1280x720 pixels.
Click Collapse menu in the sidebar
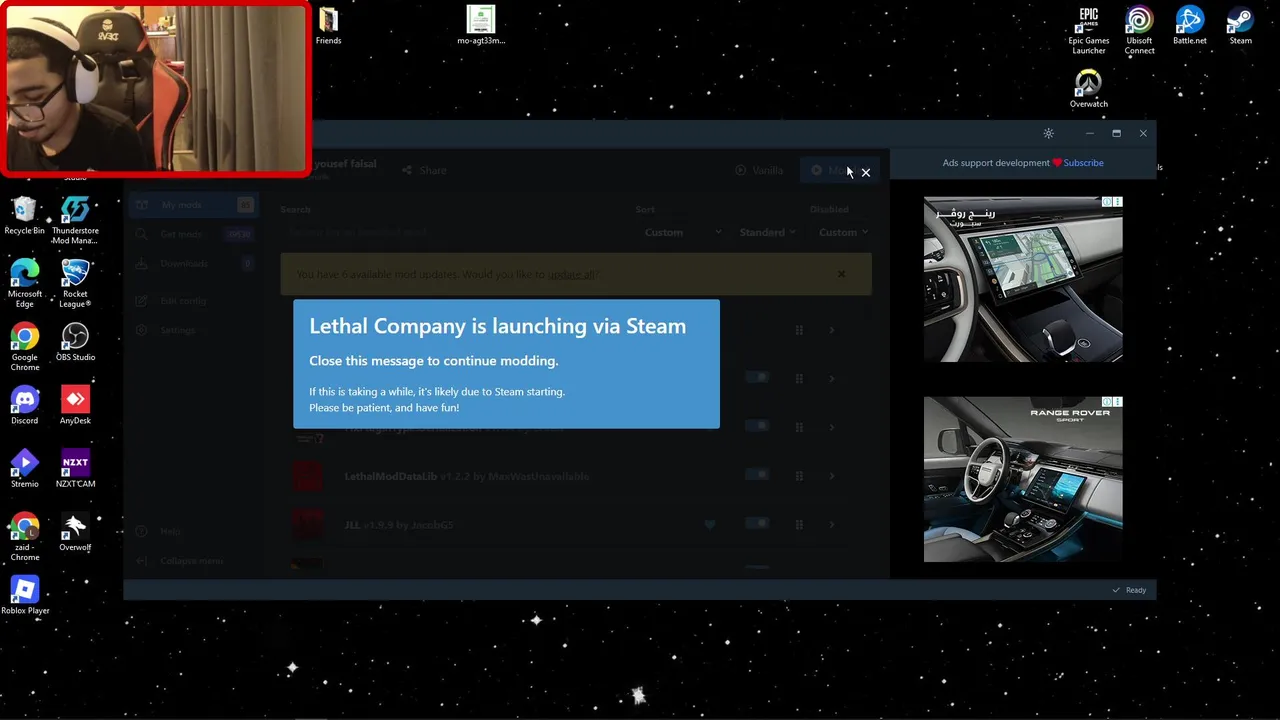pyautogui.click(x=194, y=561)
